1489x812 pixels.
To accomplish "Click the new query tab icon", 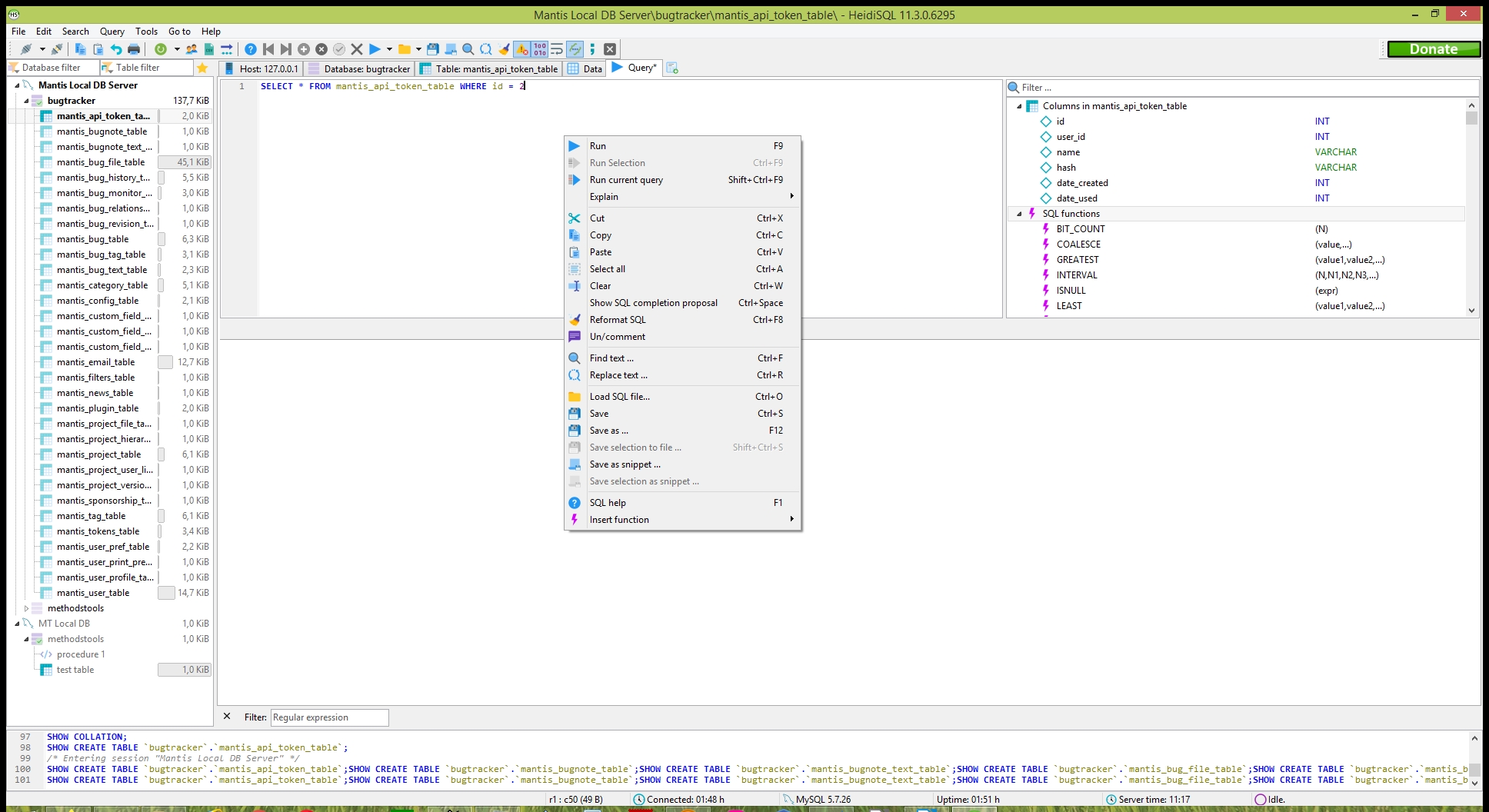I will [x=672, y=68].
